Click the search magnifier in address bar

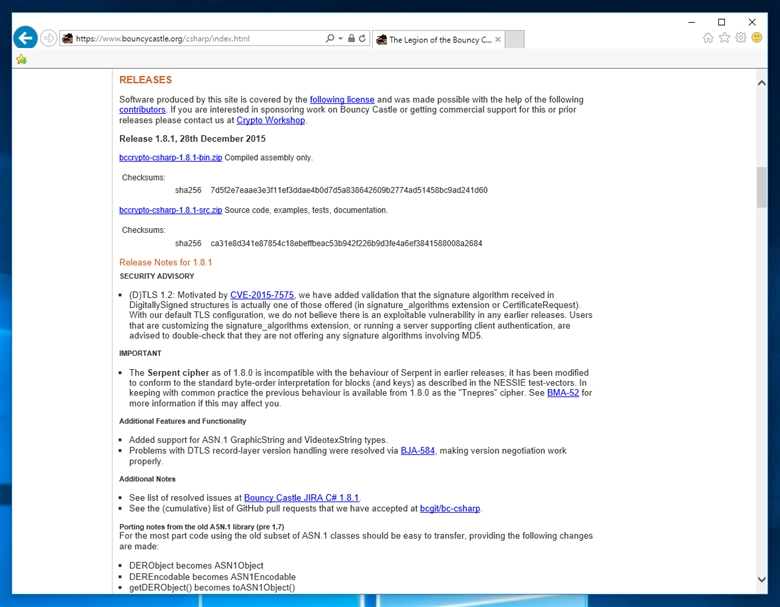329,38
